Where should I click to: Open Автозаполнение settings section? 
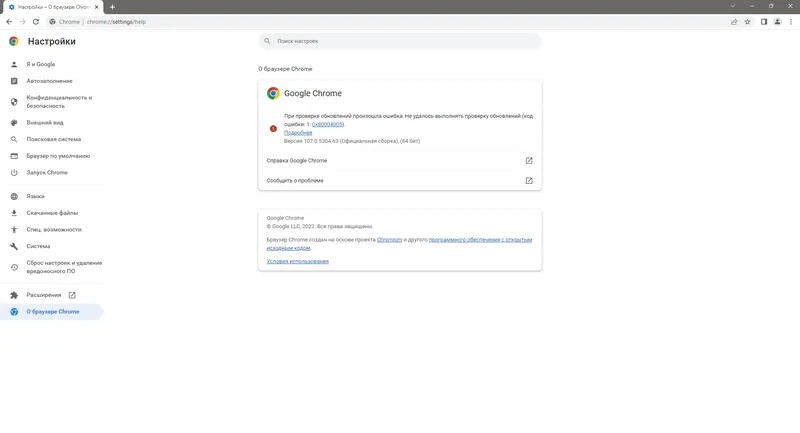[x=49, y=81]
